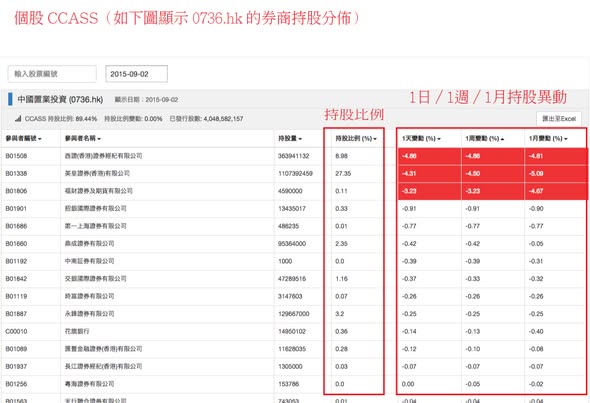Select holding ratio value 27.35
590x403 pixels.
coord(343,173)
